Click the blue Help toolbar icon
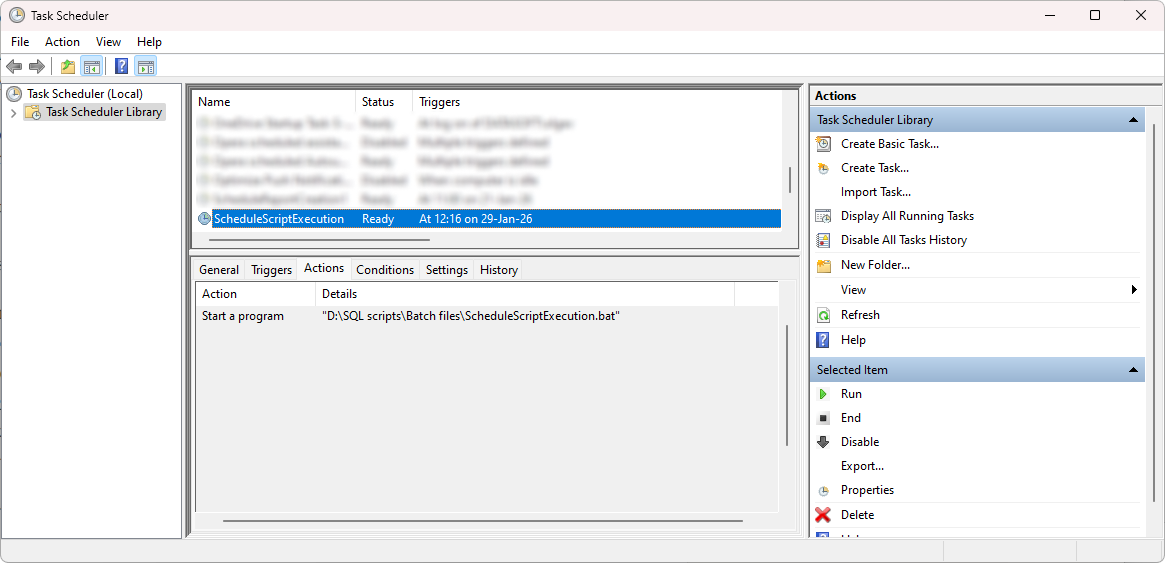1165x563 pixels. tap(122, 67)
